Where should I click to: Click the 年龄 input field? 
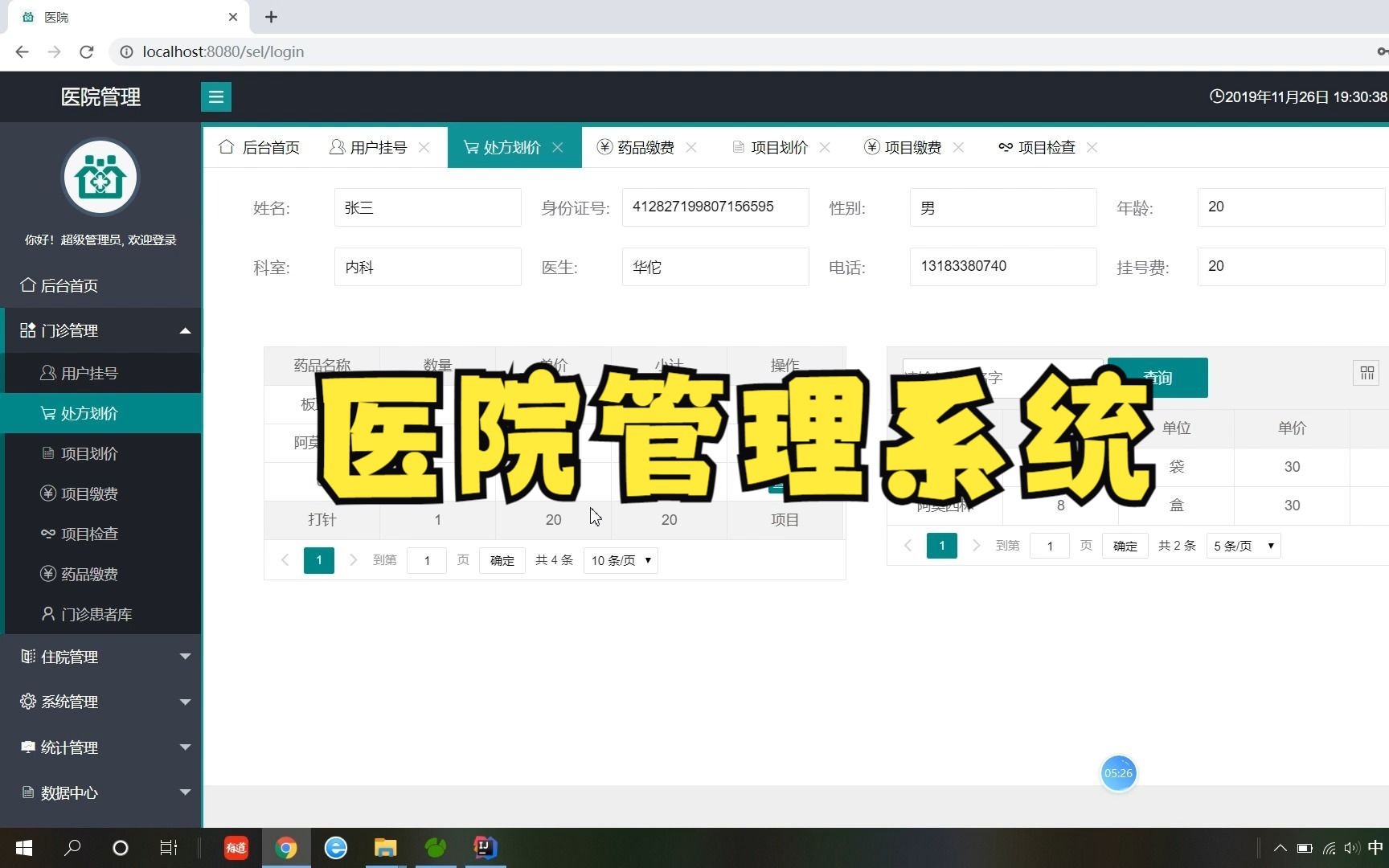(x=1291, y=207)
